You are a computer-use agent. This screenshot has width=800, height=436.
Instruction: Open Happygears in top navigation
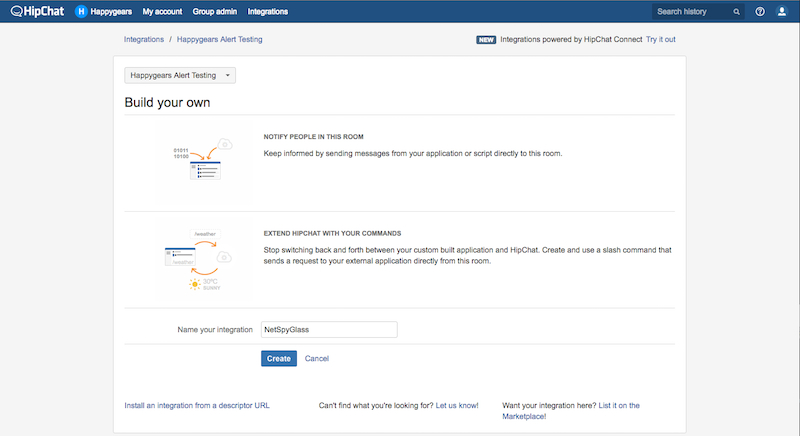pyautogui.click(x=111, y=11)
